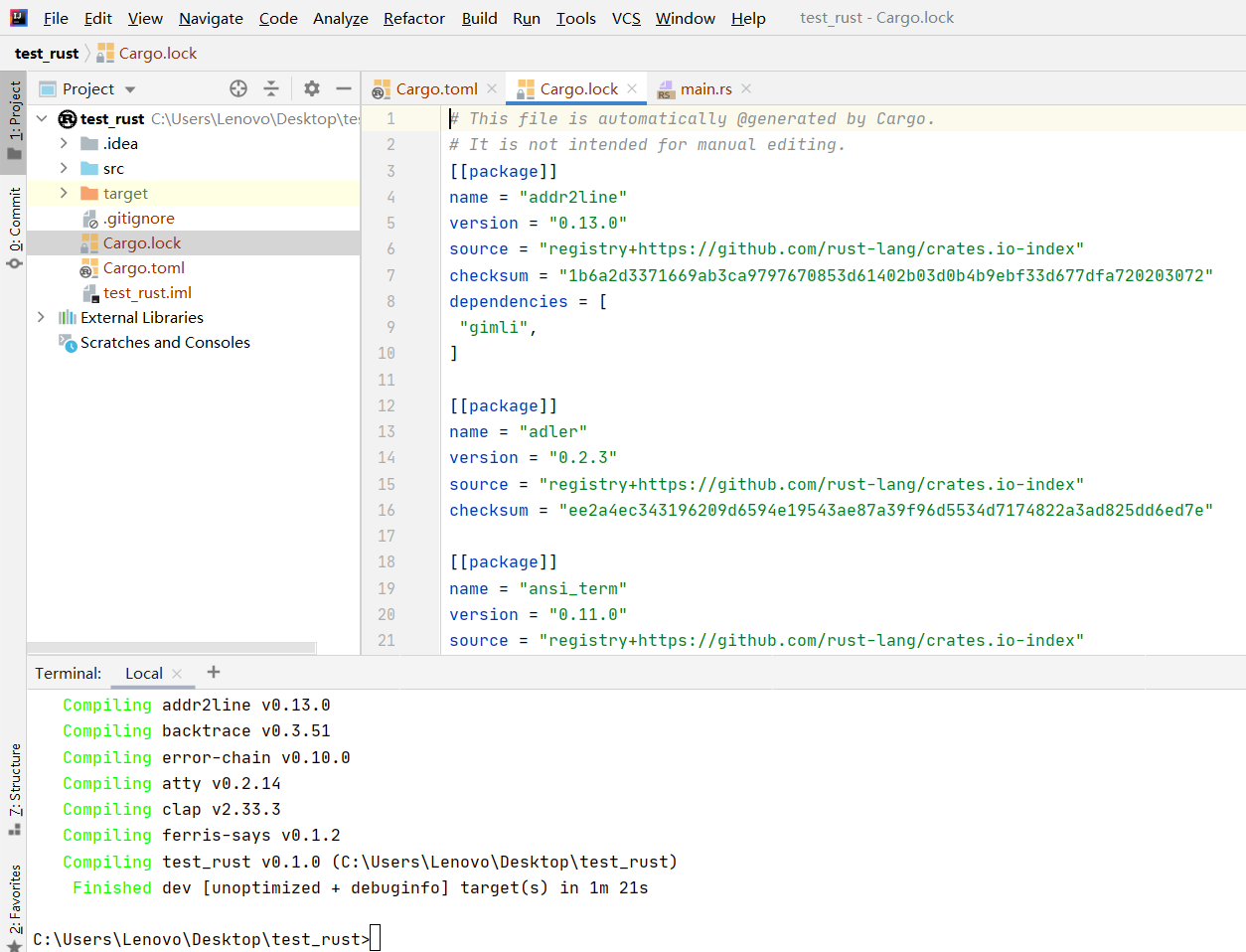Click test_rust breadcrumb in navigation bar

[x=47, y=53]
